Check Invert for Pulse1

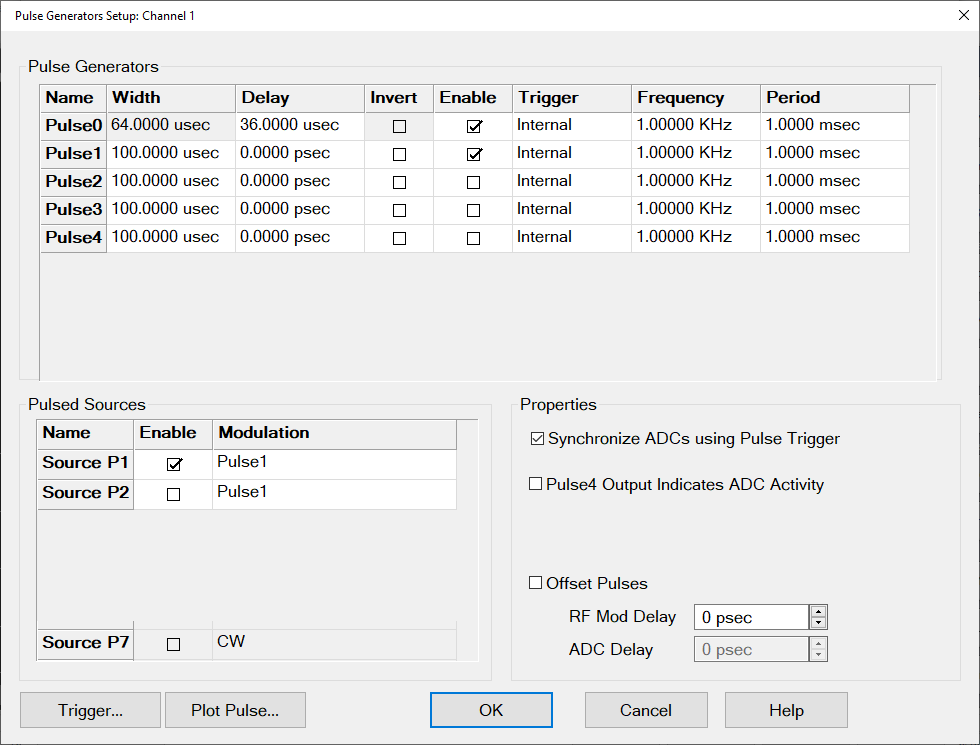[x=400, y=155]
